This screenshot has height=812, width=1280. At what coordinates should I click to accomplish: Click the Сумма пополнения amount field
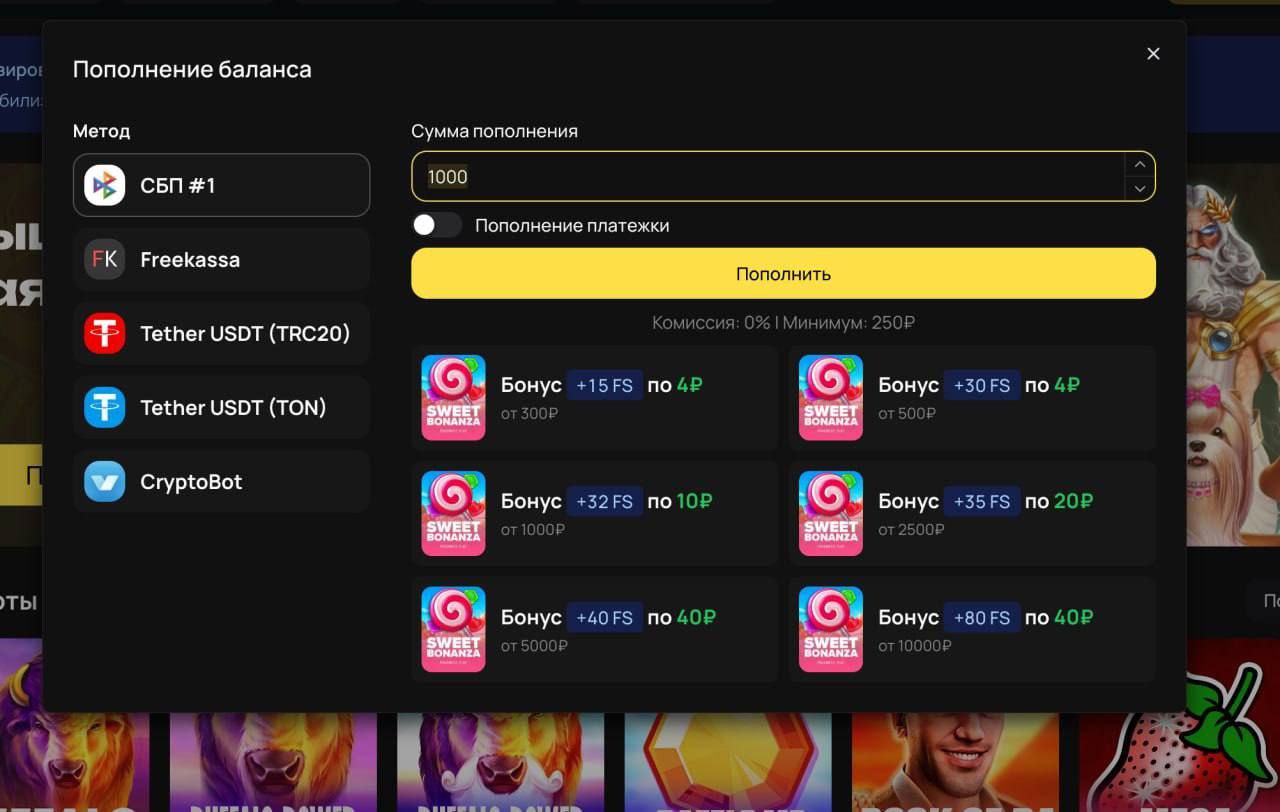point(768,176)
